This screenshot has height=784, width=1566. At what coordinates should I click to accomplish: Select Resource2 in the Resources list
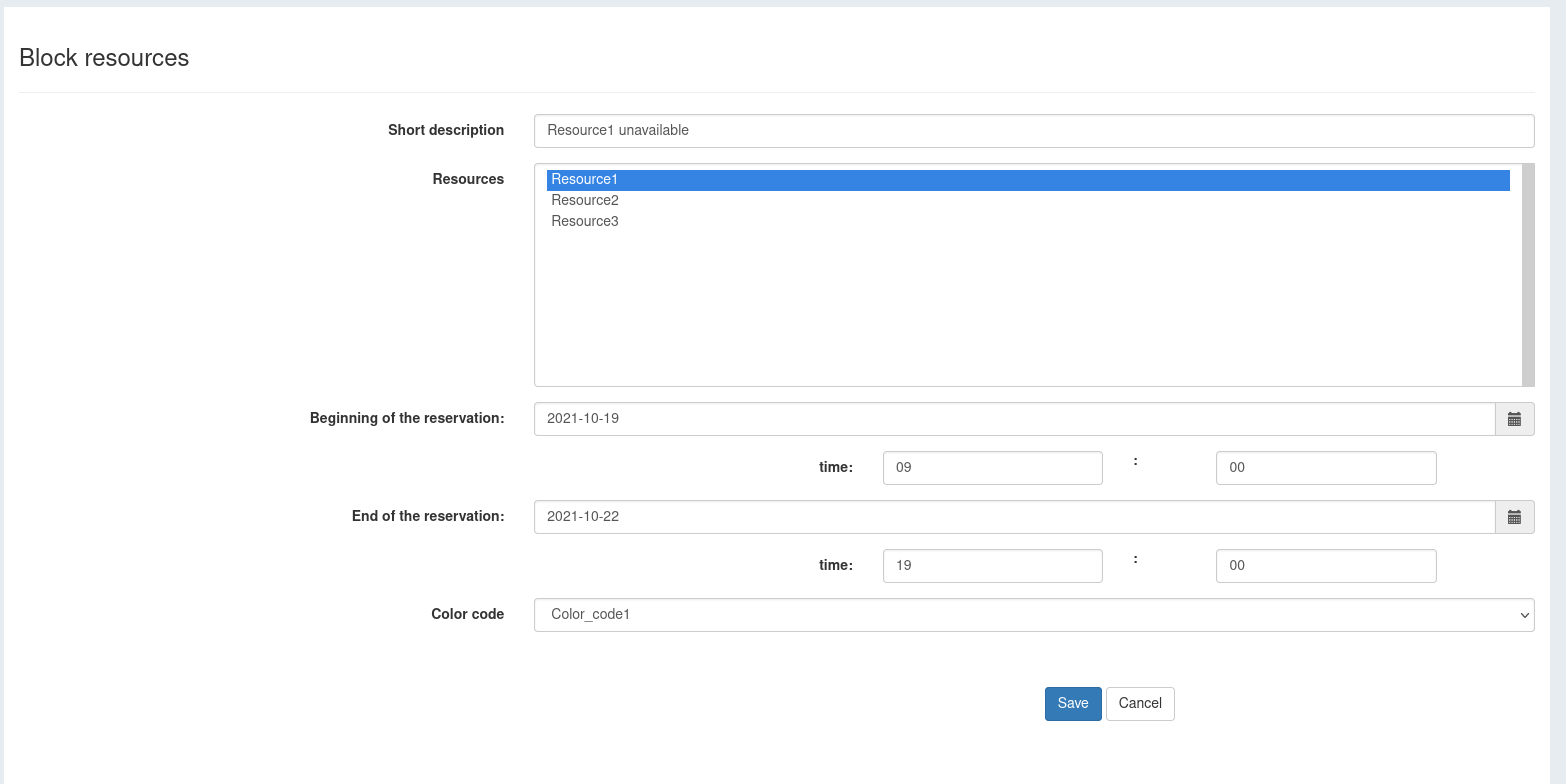click(x=1028, y=201)
